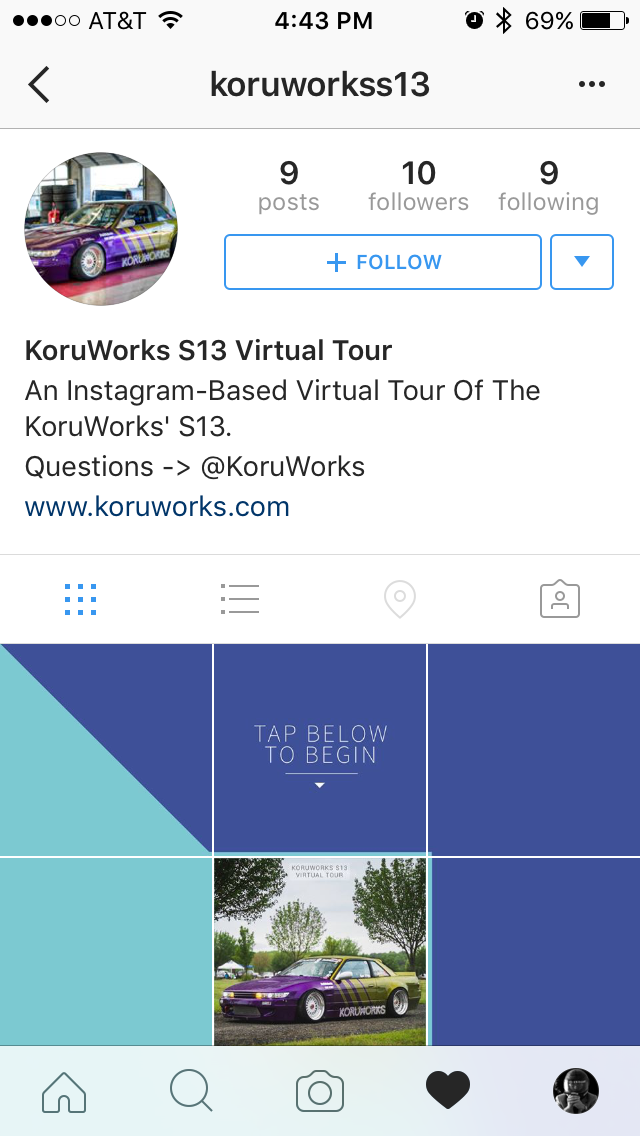The image size is (640, 1136).
Task: Open my profile avatar in bottom bar
Action: (x=575, y=1091)
